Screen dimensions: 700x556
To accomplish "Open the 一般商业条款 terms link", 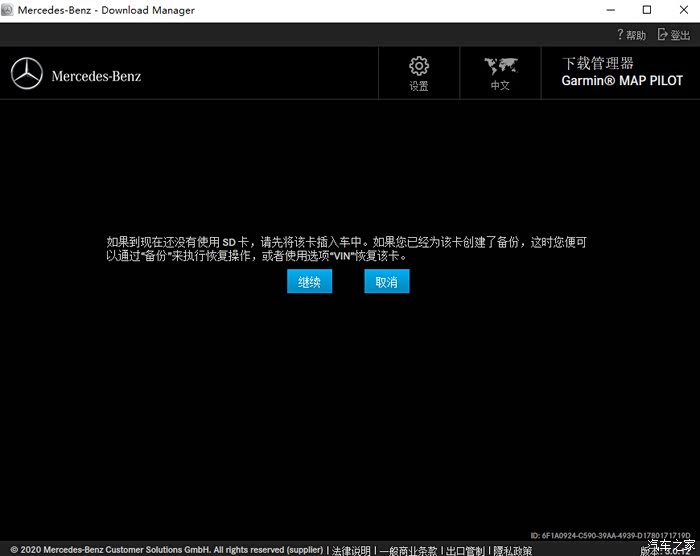I will pyautogui.click(x=408, y=550).
